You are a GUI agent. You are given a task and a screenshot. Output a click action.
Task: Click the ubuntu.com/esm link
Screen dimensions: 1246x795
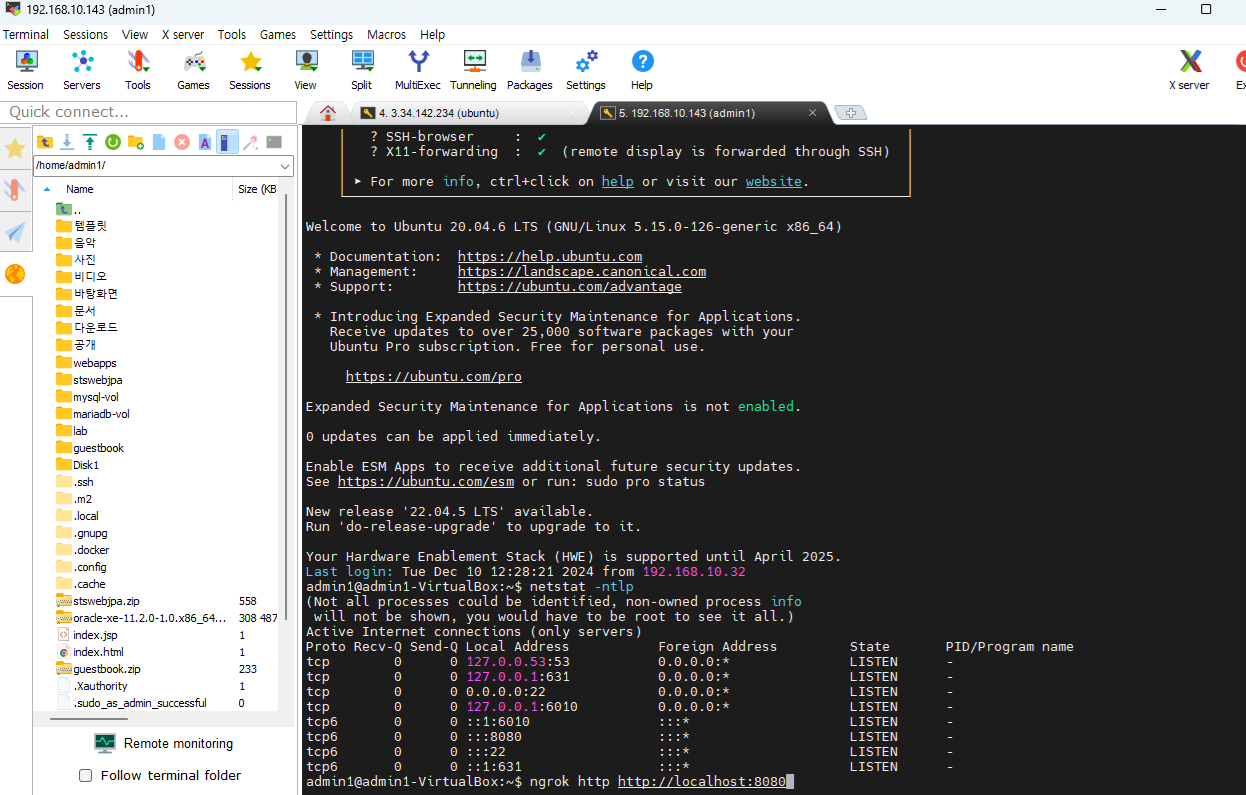[426, 482]
